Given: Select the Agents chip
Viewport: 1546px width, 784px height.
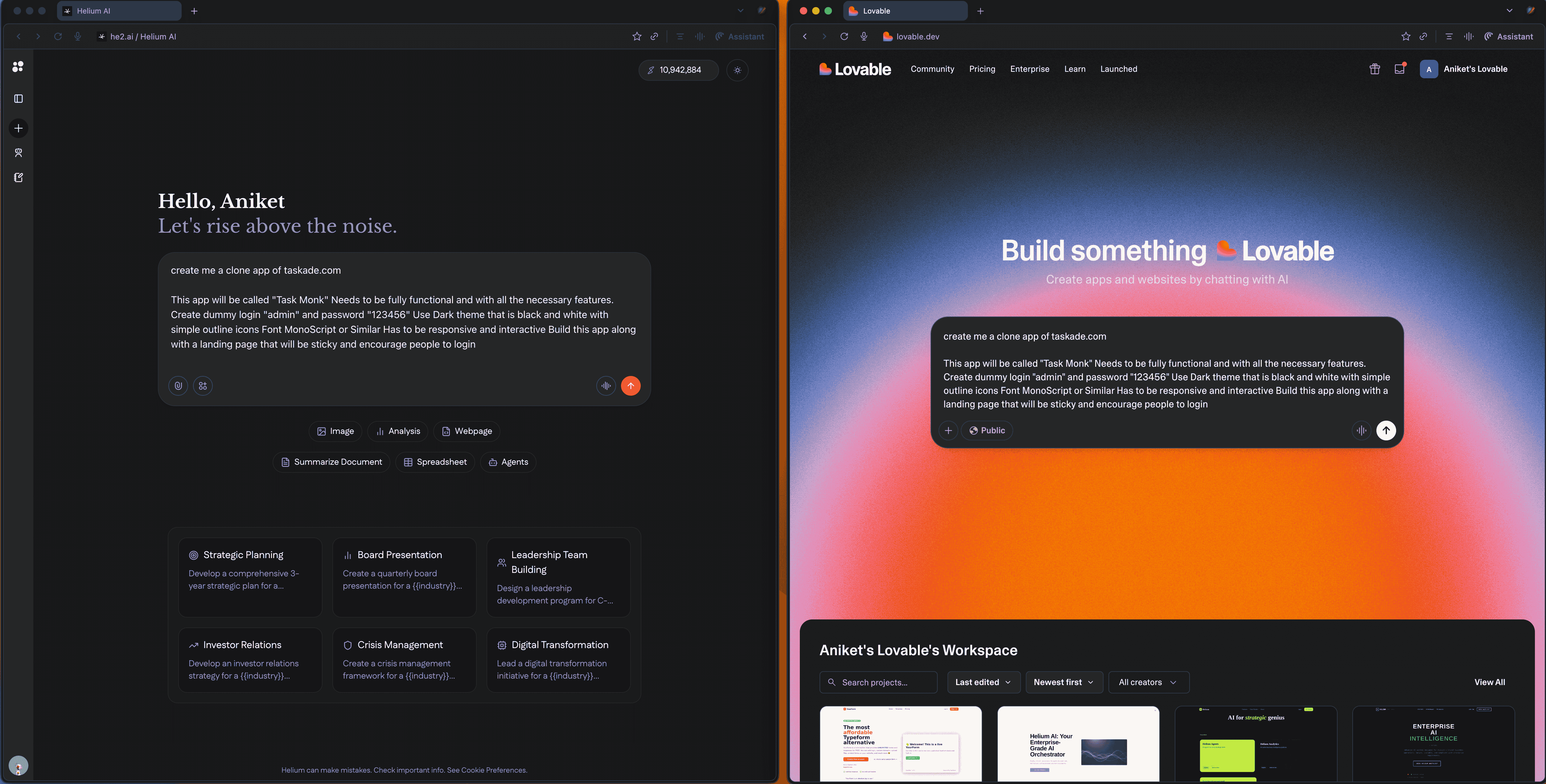Looking at the screenshot, I should tap(508, 462).
